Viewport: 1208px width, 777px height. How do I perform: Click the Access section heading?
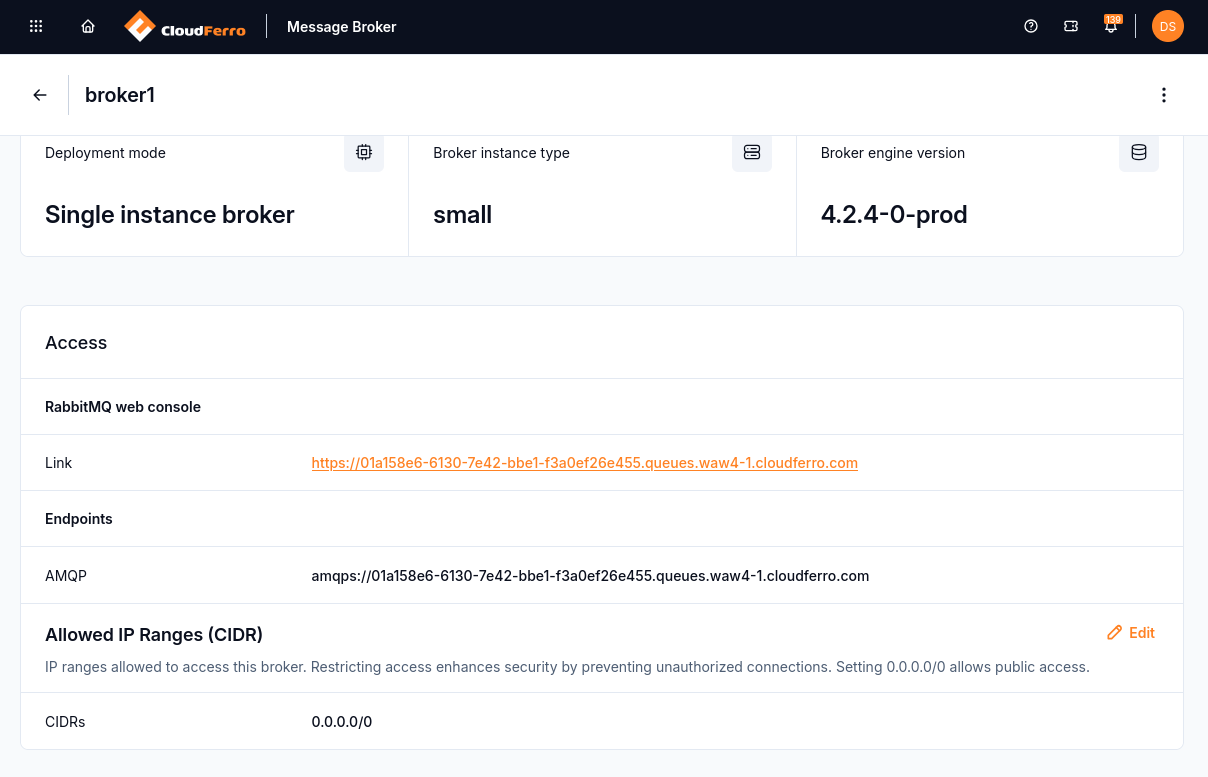76,343
